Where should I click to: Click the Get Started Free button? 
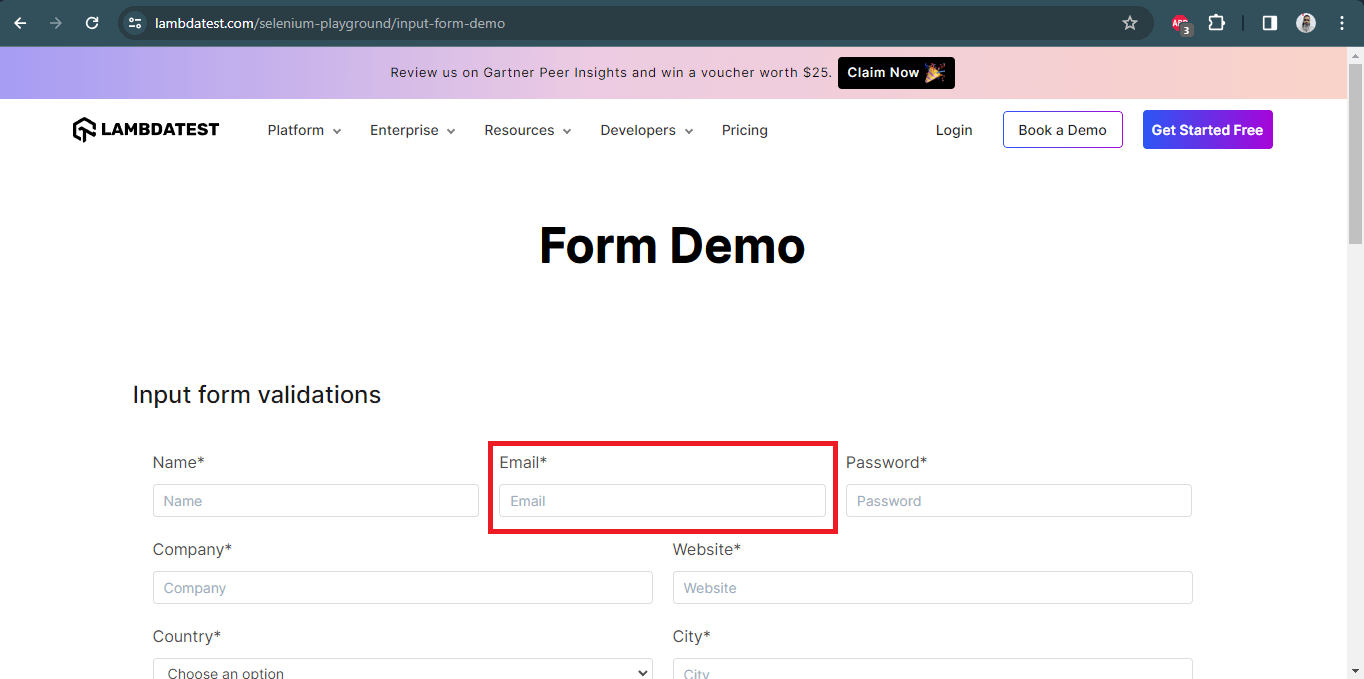click(1207, 129)
